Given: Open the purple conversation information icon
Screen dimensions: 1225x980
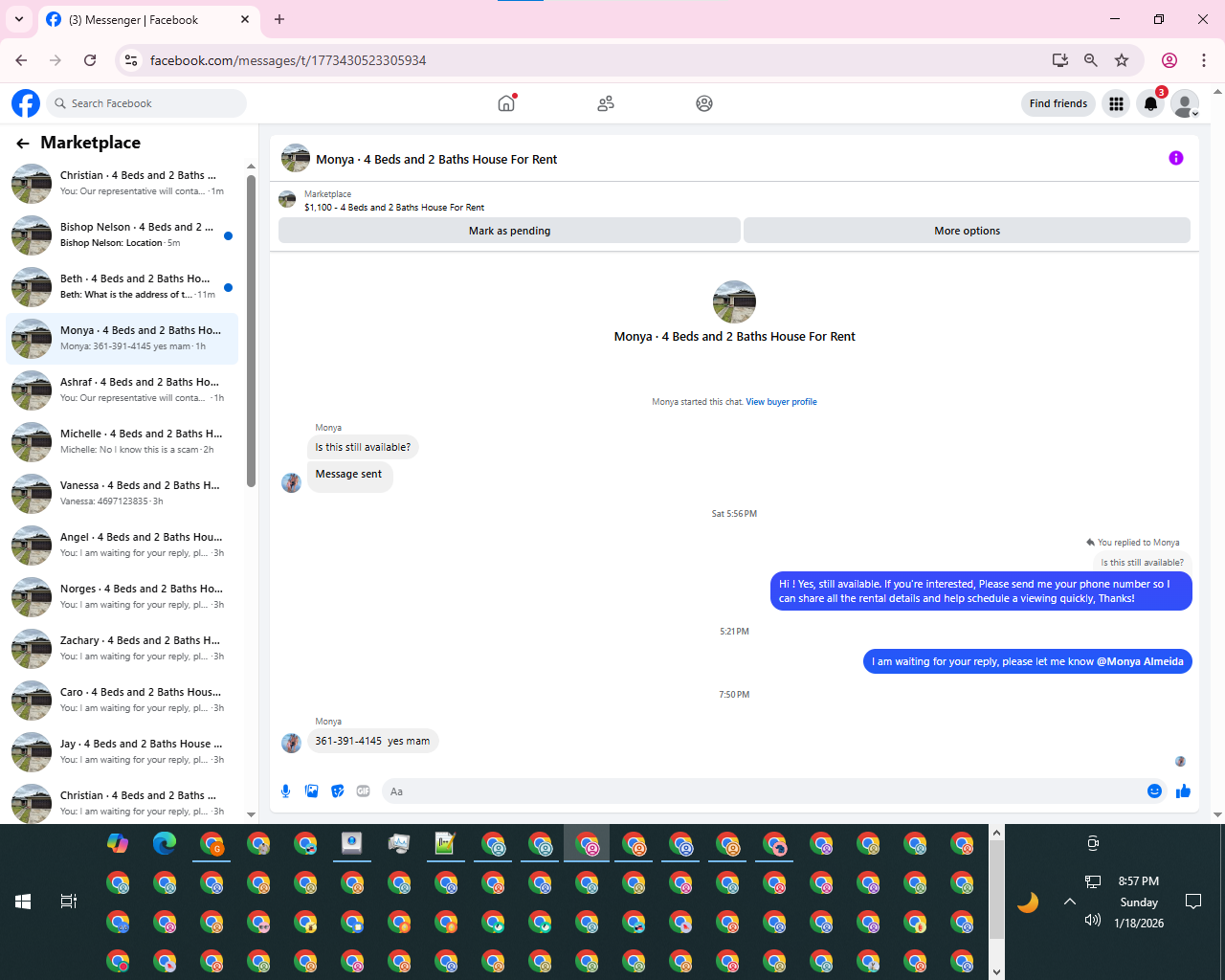Looking at the screenshot, I should pyautogui.click(x=1176, y=158).
